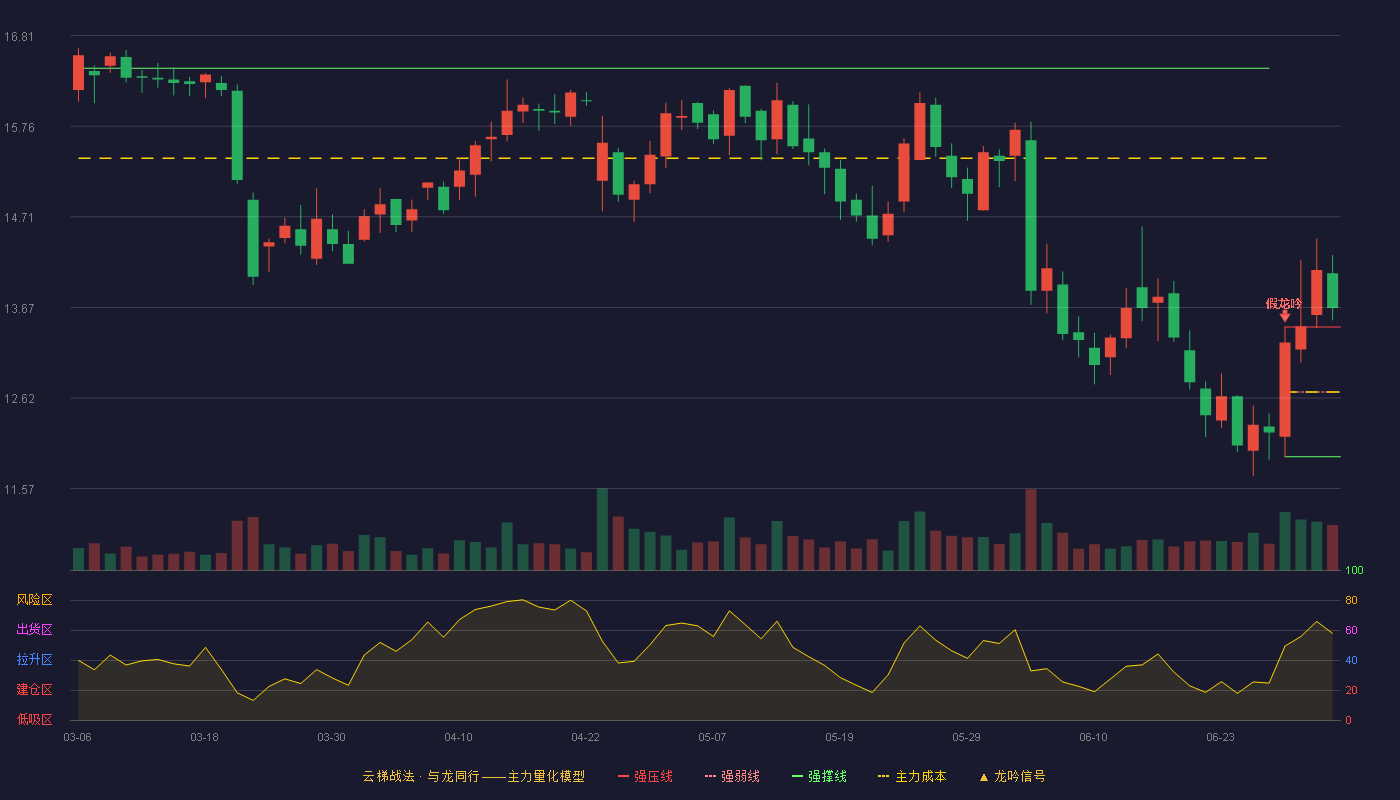Click the tallest green volume bar at 04-22
The width and height of the screenshot is (1400, 800).
[x=602, y=529]
